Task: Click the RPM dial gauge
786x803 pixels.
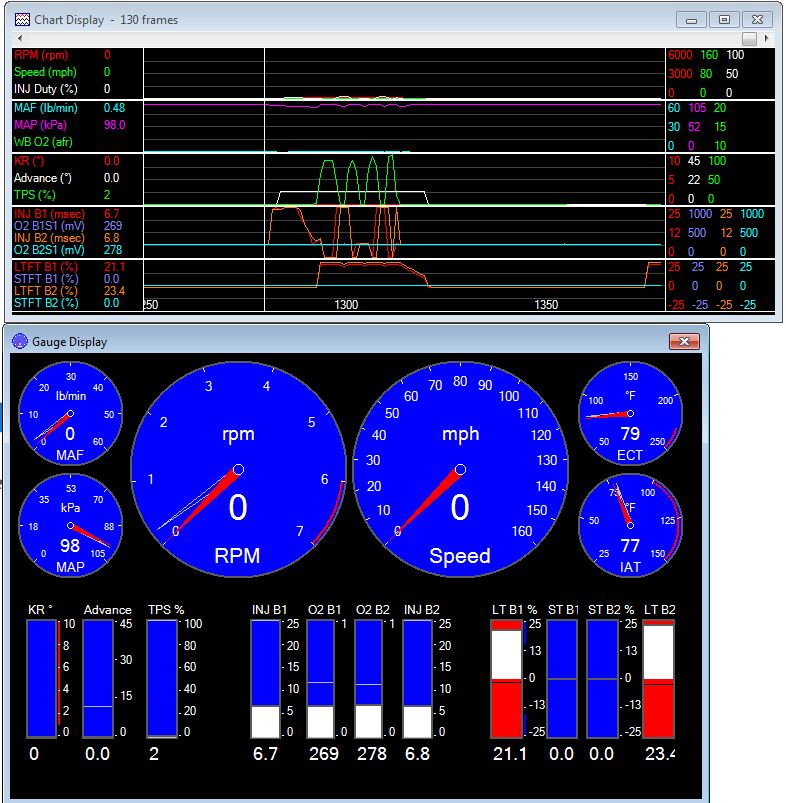Action: tap(238, 469)
